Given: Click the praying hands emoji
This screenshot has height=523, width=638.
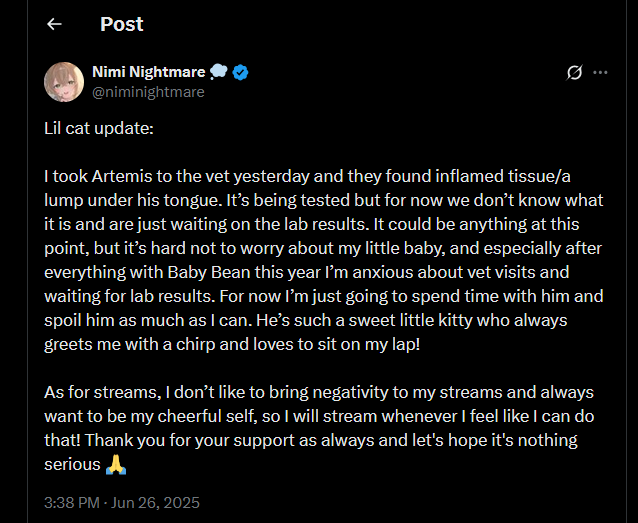Looking at the screenshot, I should coord(117,464).
